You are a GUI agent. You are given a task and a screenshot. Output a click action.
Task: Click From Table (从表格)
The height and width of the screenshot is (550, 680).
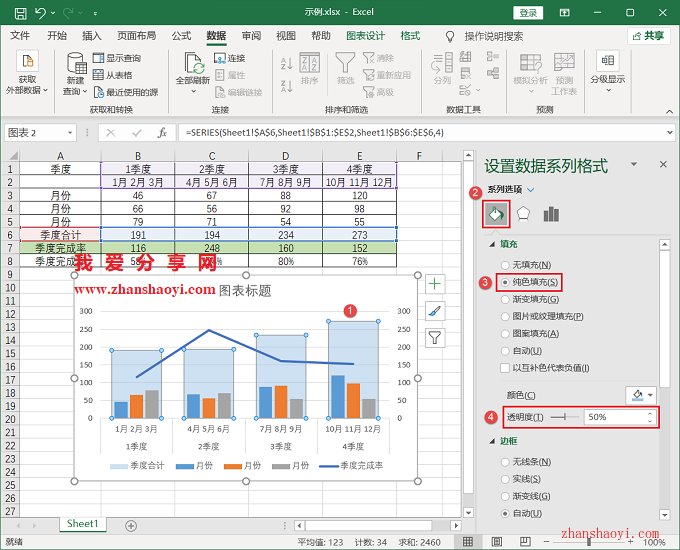113,75
